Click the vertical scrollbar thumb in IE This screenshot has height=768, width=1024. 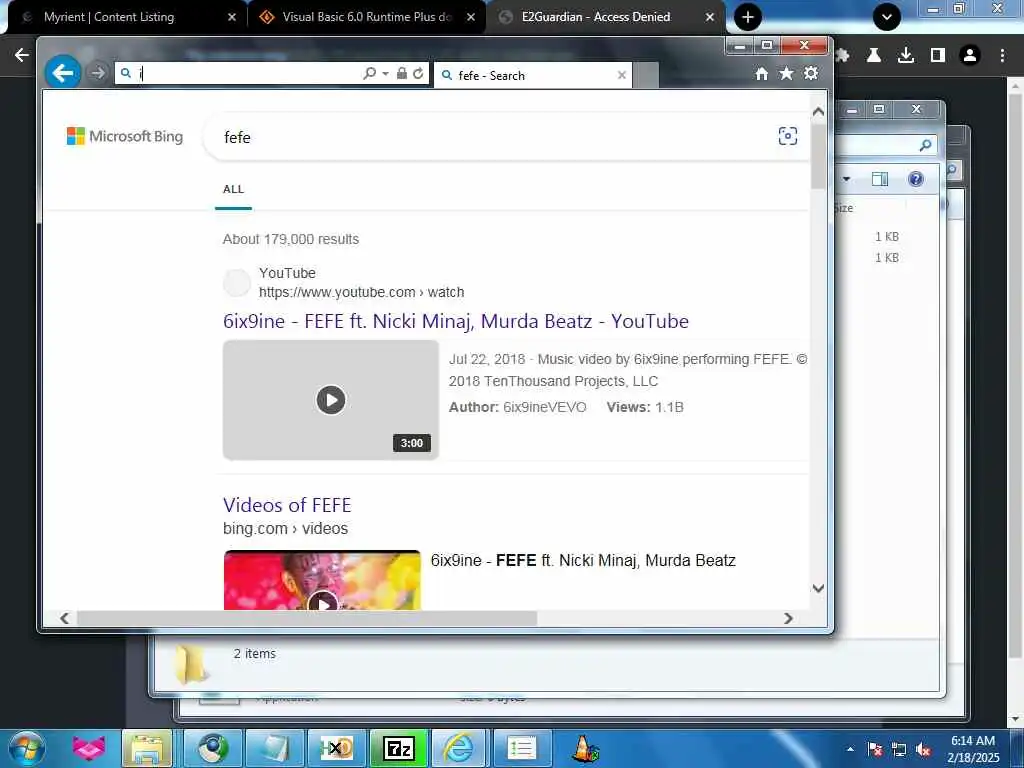(x=818, y=157)
